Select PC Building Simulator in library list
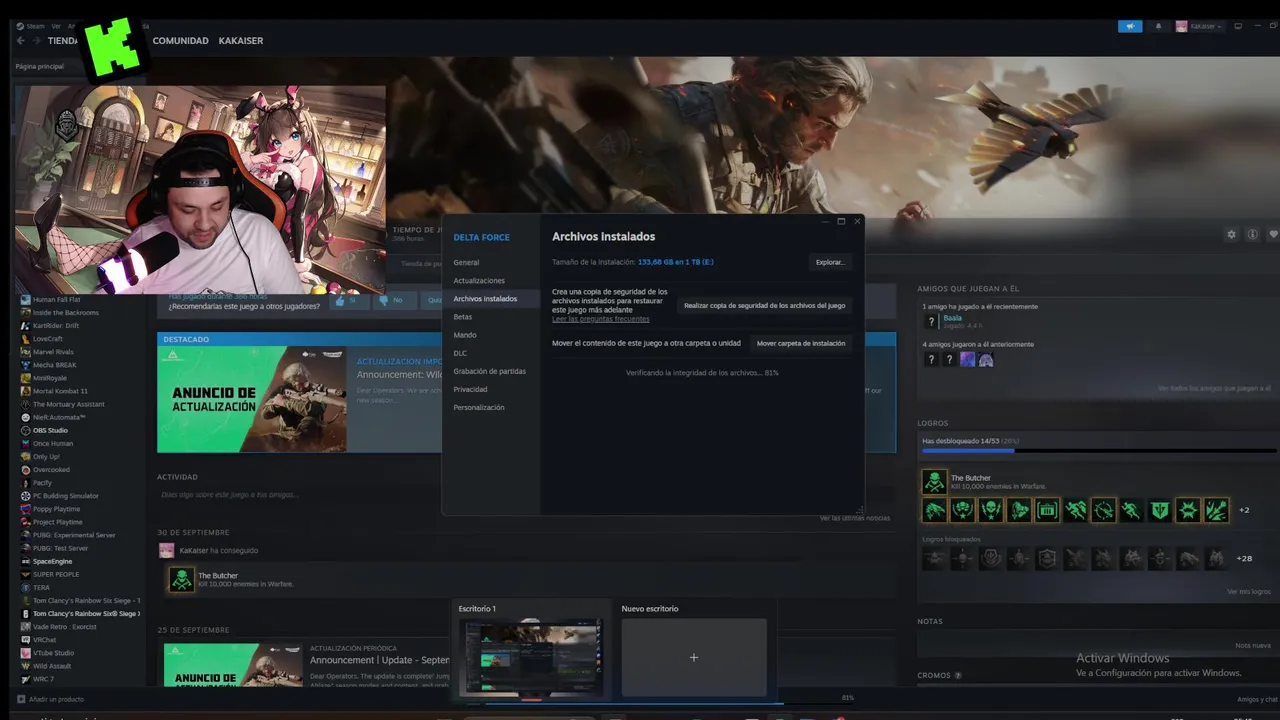The width and height of the screenshot is (1280, 720). 65,496
